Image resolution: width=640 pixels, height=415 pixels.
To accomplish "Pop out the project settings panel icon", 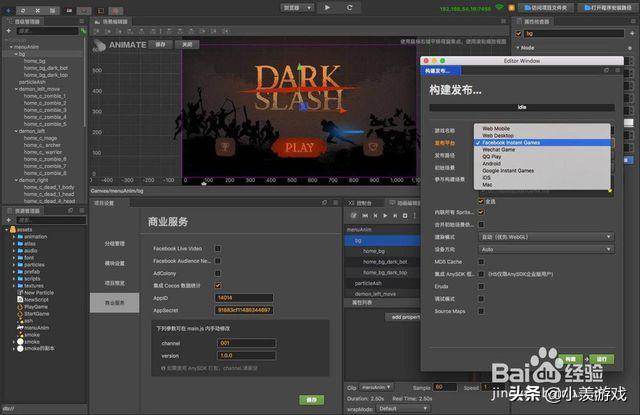I will [324, 202].
